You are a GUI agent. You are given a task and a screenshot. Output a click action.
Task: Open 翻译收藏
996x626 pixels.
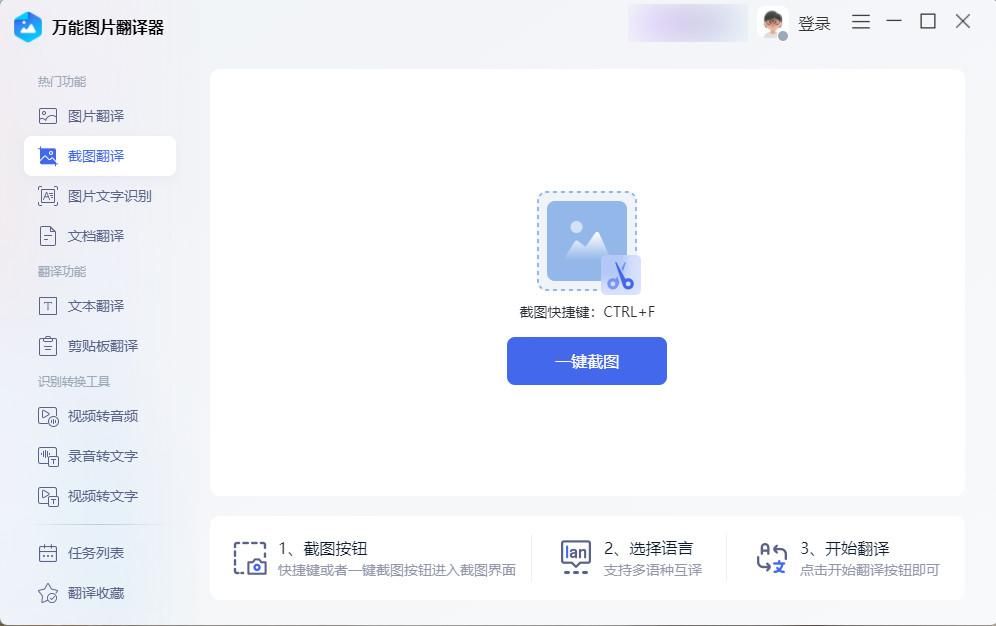coord(100,594)
